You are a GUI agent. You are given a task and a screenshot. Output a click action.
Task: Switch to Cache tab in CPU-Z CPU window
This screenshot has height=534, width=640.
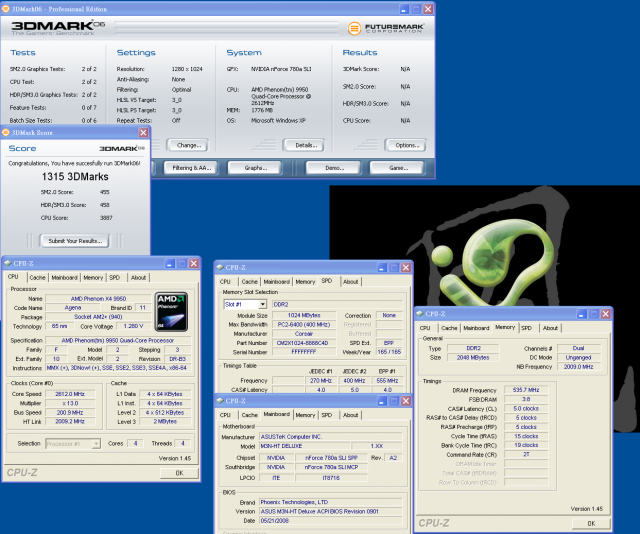tap(37, 278)
